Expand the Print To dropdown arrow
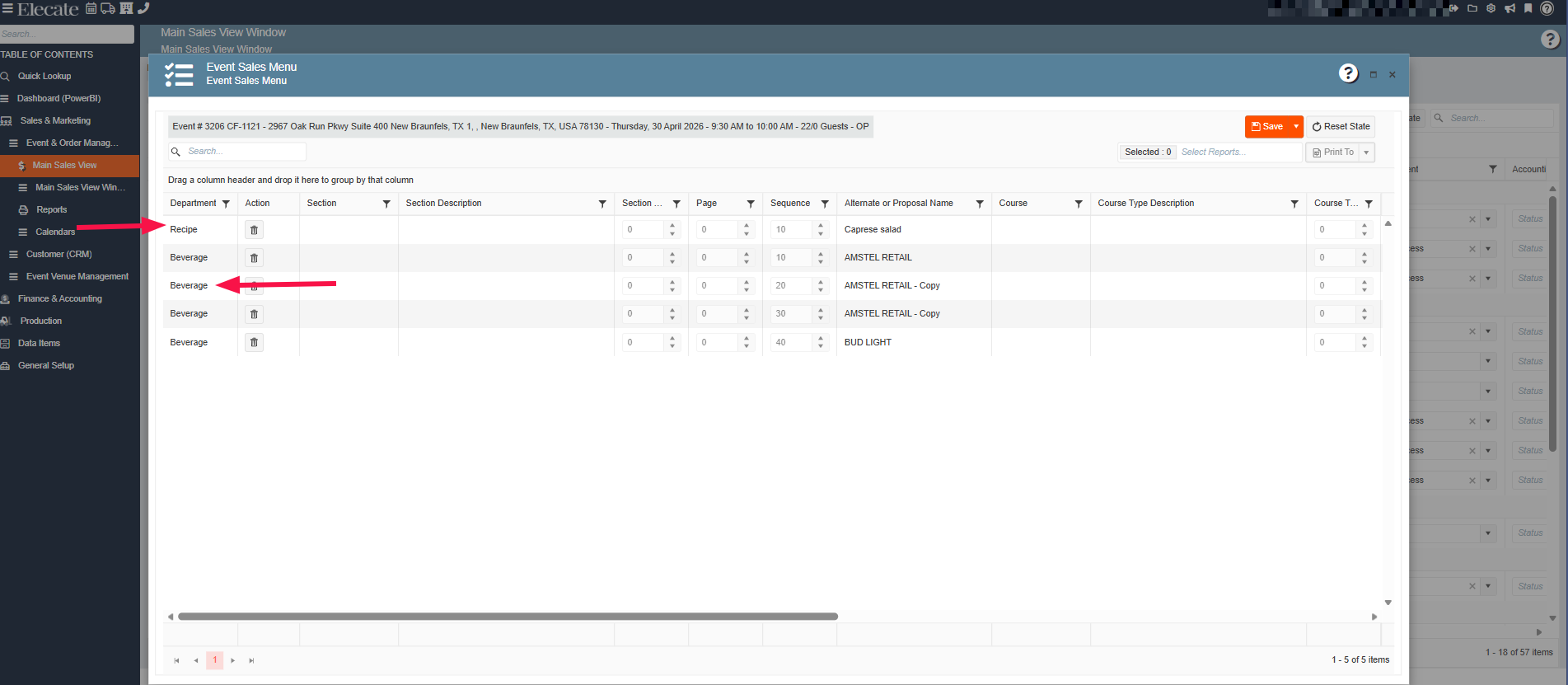Screen dimensions: 1568x685 point(1366,152)
